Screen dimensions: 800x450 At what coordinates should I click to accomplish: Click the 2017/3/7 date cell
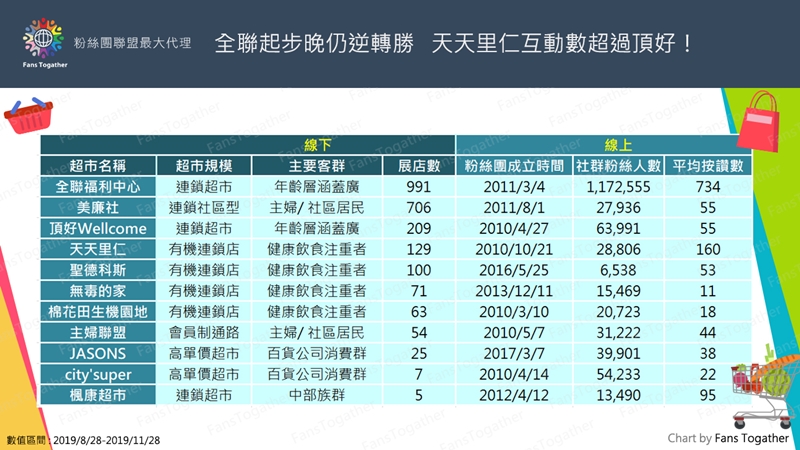514,354
